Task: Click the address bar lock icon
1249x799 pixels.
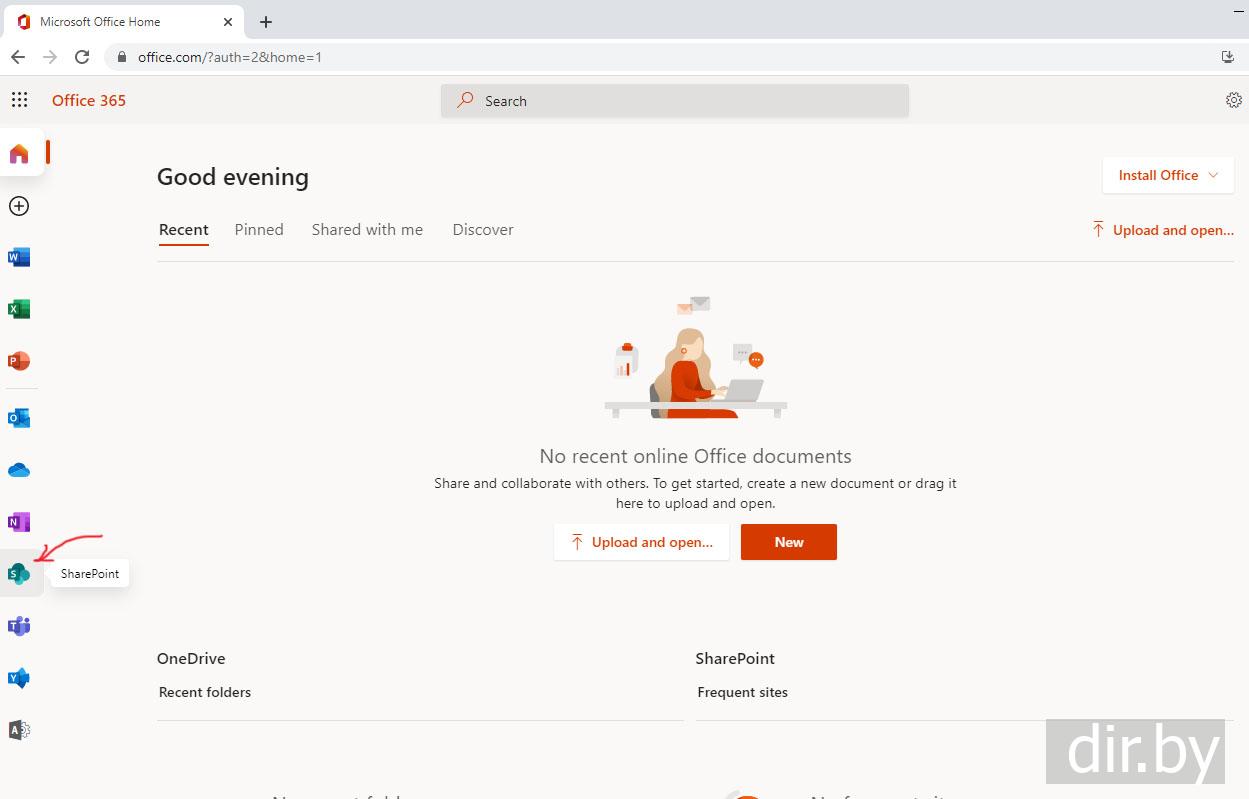Action: point(122,57)
